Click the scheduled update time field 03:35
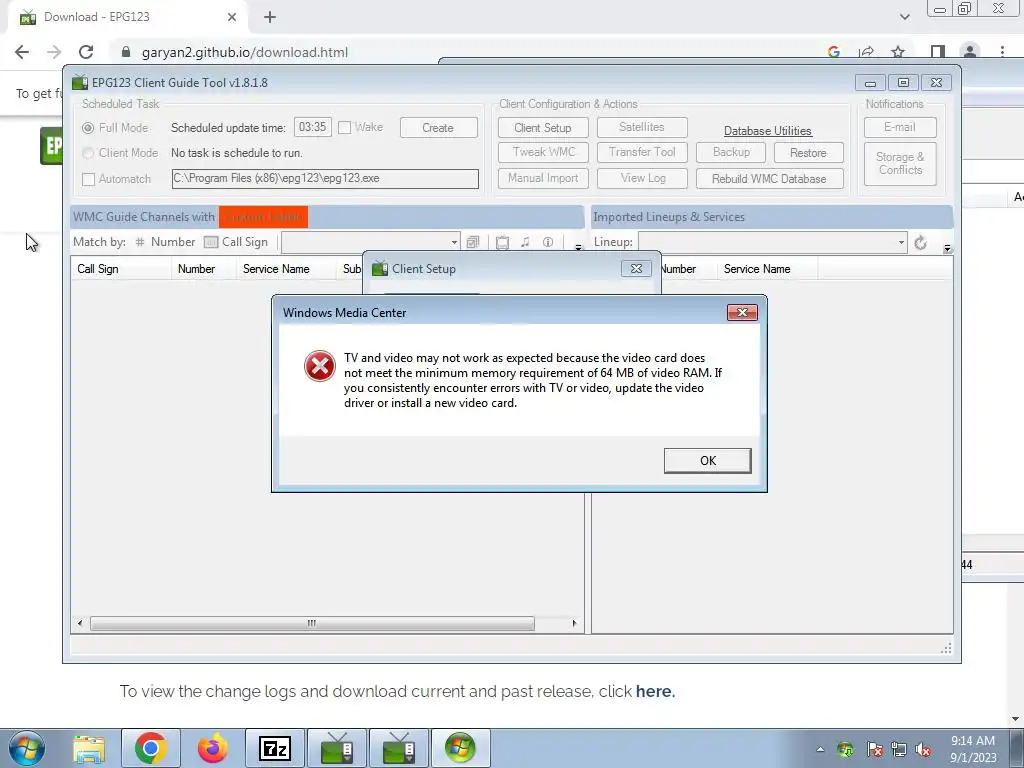The image size is (1024, 768). coord(312,127)
